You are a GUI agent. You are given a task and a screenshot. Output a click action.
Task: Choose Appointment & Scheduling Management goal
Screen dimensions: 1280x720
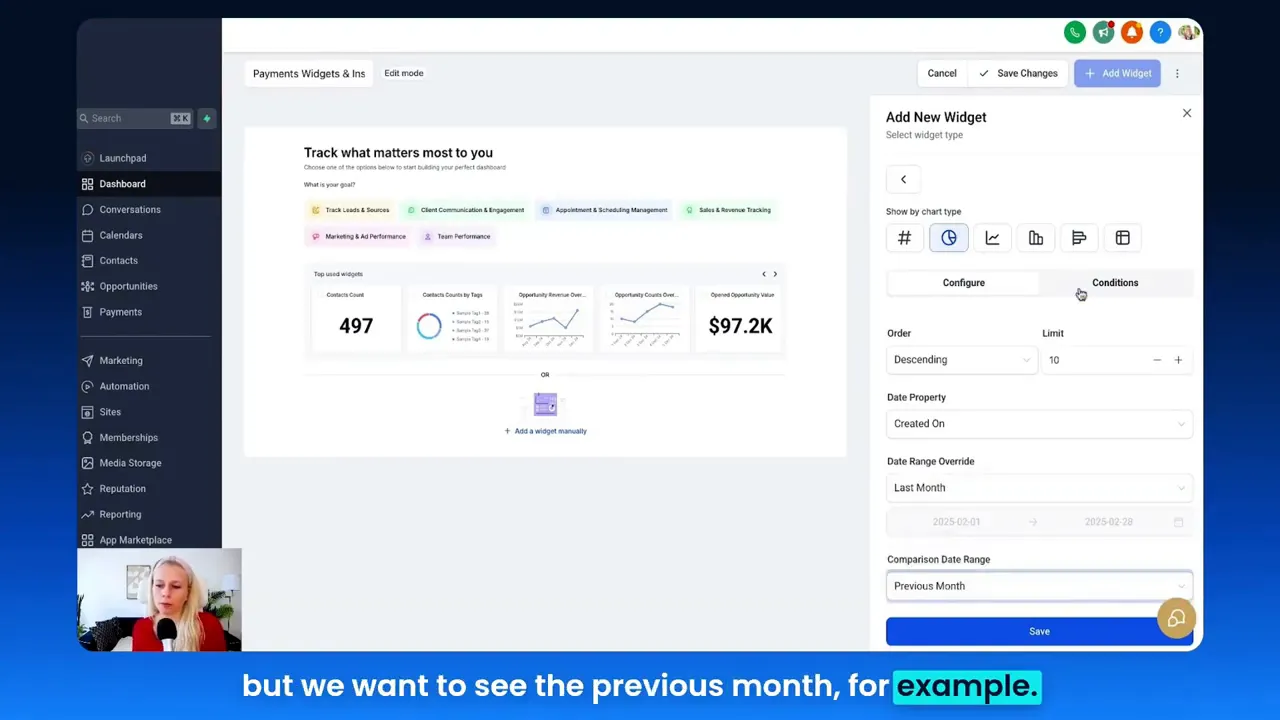pyautogui.click(x=604, y=210)
